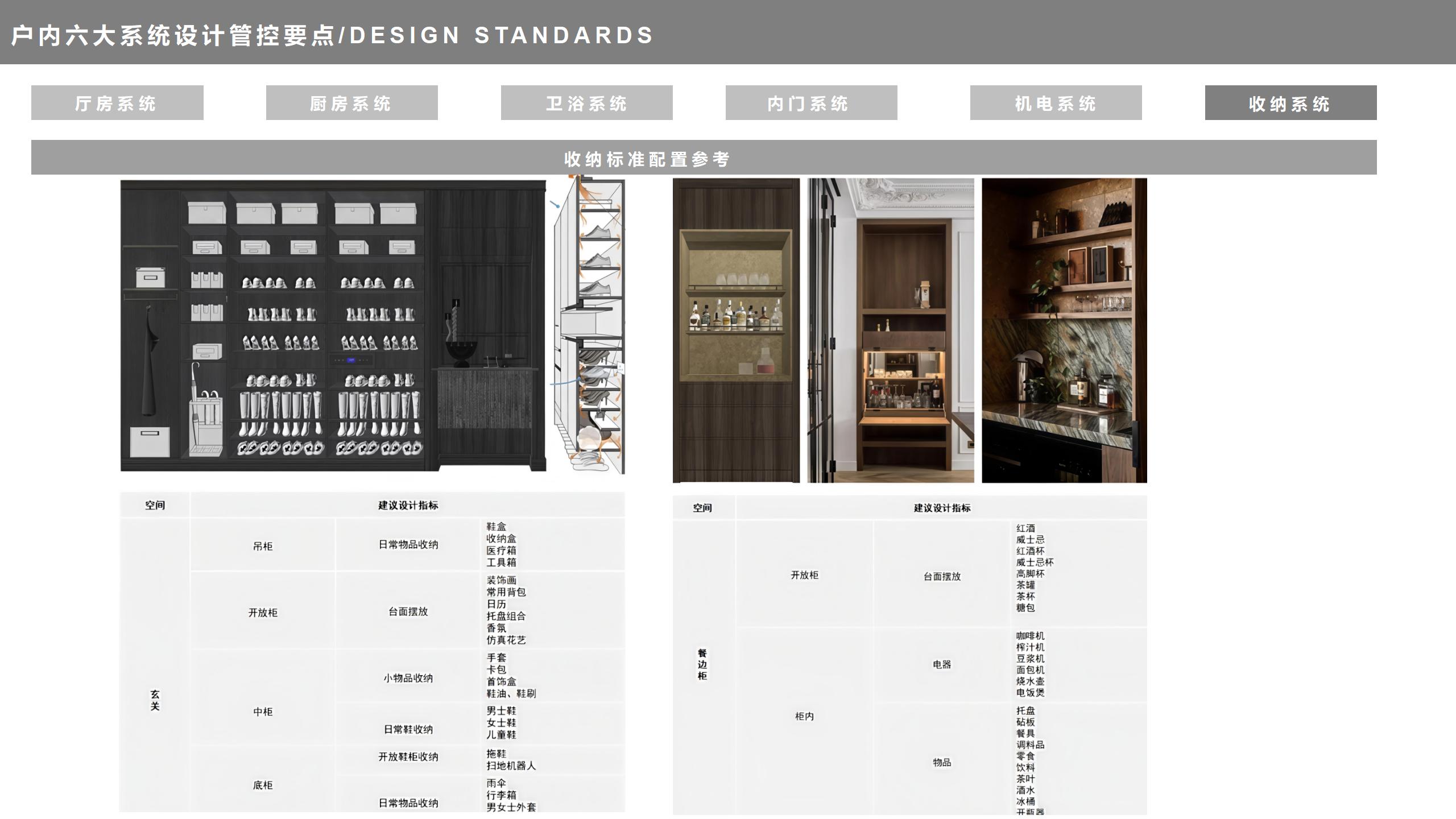
Task: Go to the 机电系统 tab
Action: tap(1056, 103)
